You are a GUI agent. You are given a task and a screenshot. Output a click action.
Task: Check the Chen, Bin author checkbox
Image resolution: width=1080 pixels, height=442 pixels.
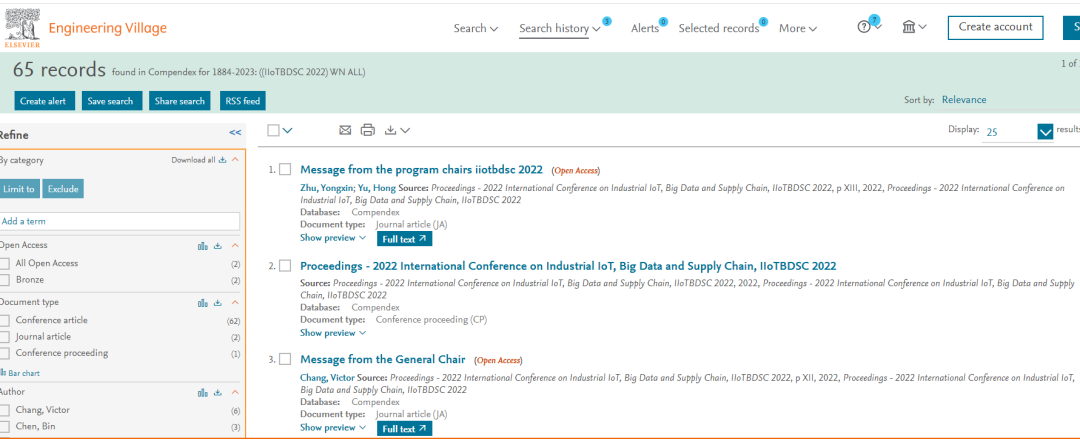tap(5, 426)
